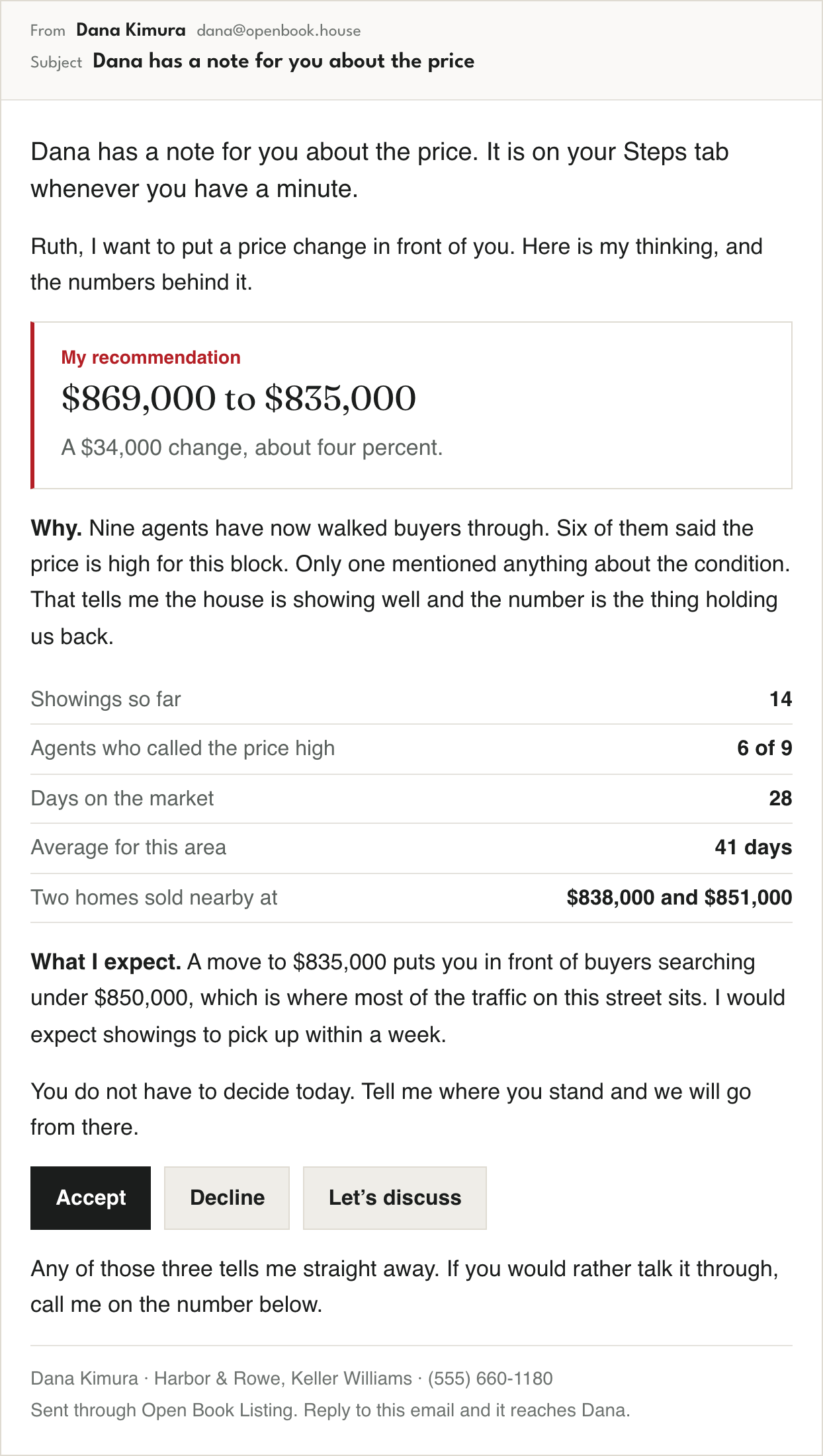This screenshot has height=1456, width=823.
Task: Click the $838,000 and $851,000 value
Action: click(x=679, y=897)
